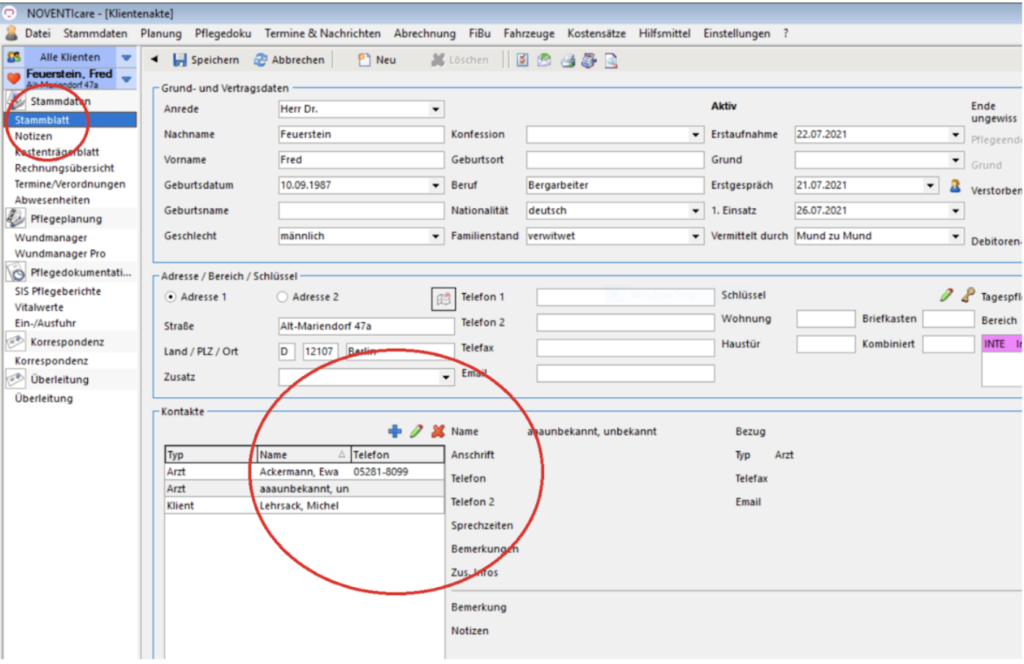The width and height of the screenshot is (1024, 664).
Task: Open the Erstaufnahme date dropdown
Action: [955, 134]
